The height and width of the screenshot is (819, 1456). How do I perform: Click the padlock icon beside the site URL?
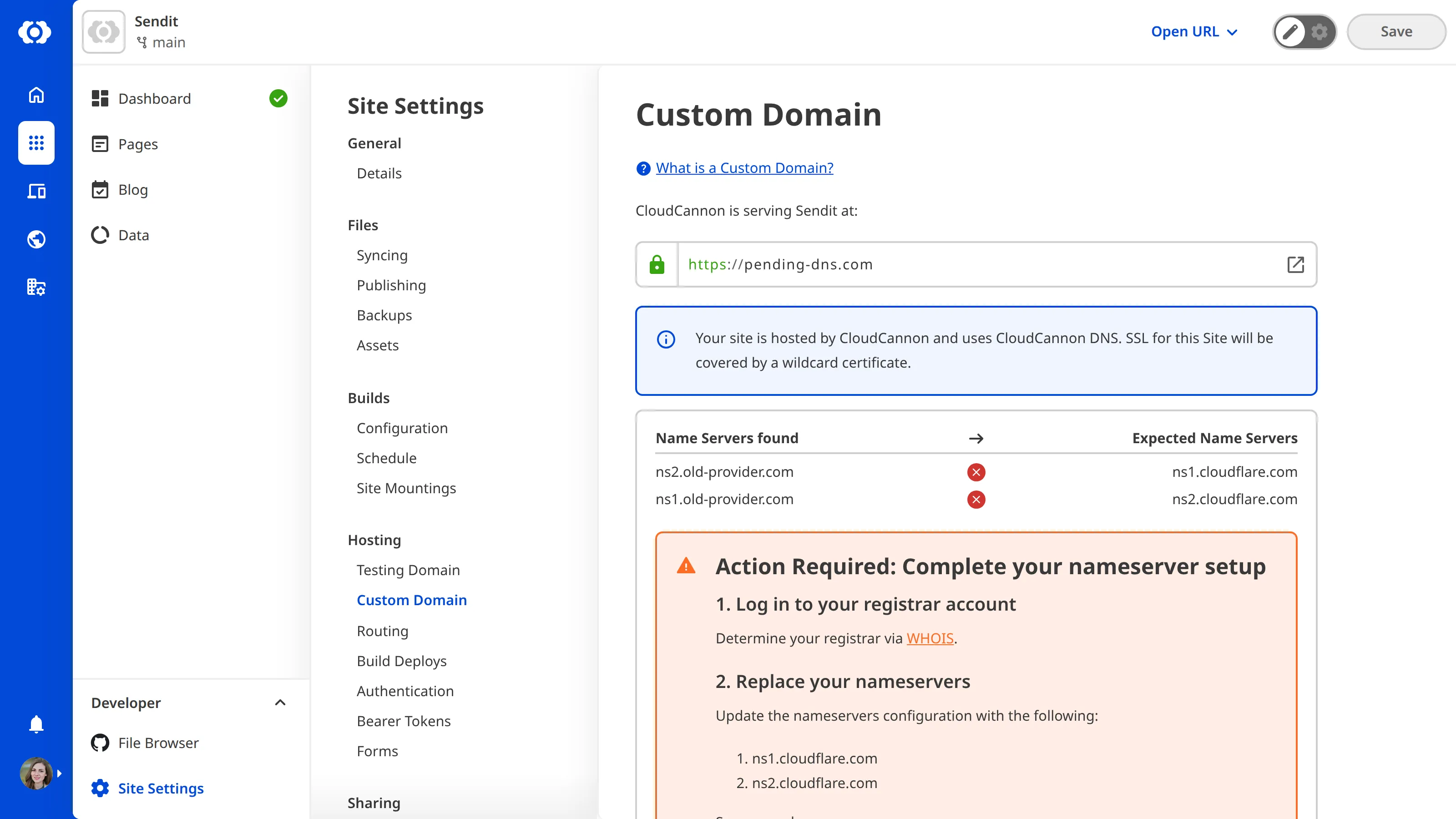tap(657, 264)
